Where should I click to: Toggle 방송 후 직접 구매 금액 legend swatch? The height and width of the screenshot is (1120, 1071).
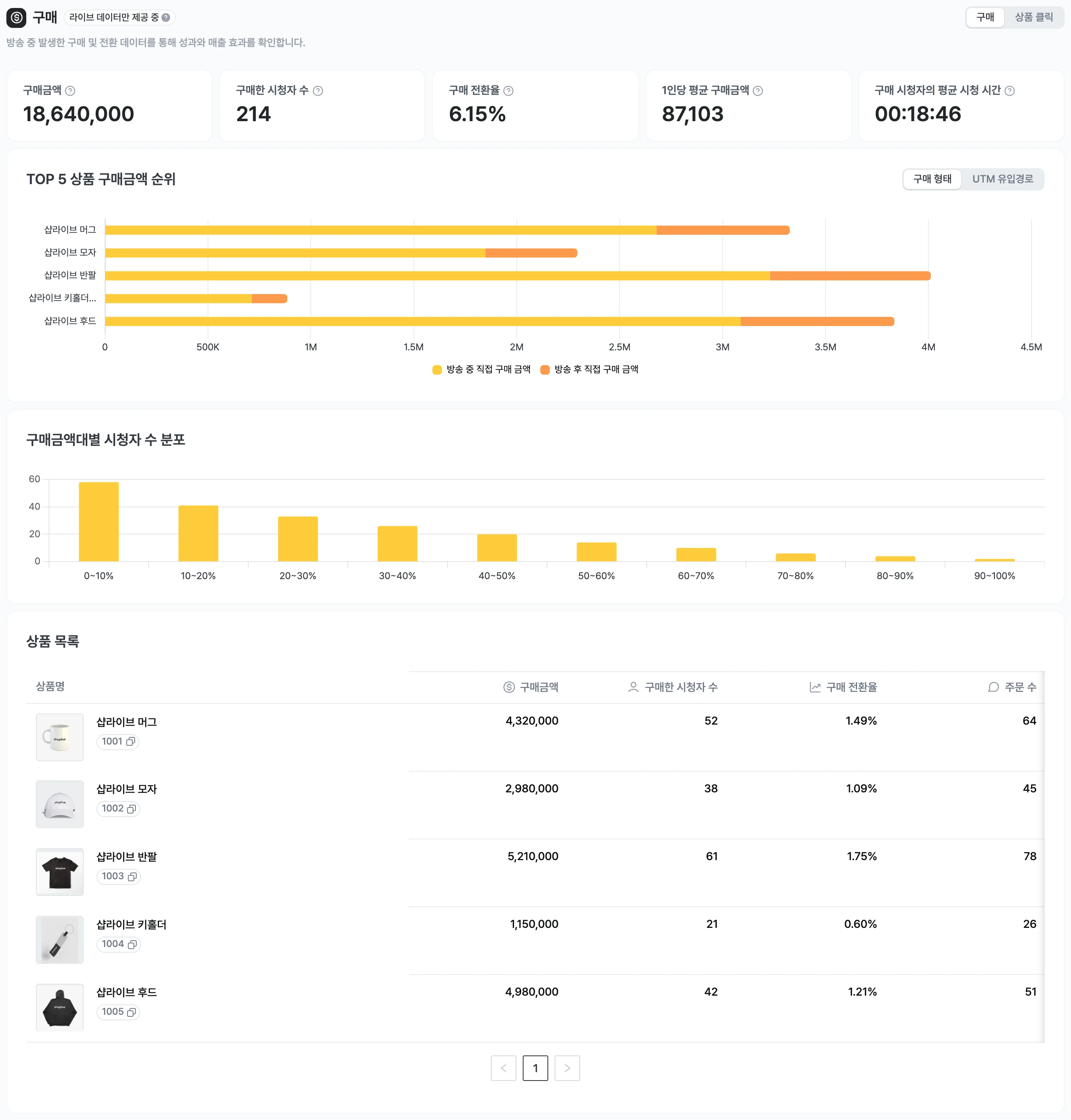pyautogui.click(x=545, y=369)
